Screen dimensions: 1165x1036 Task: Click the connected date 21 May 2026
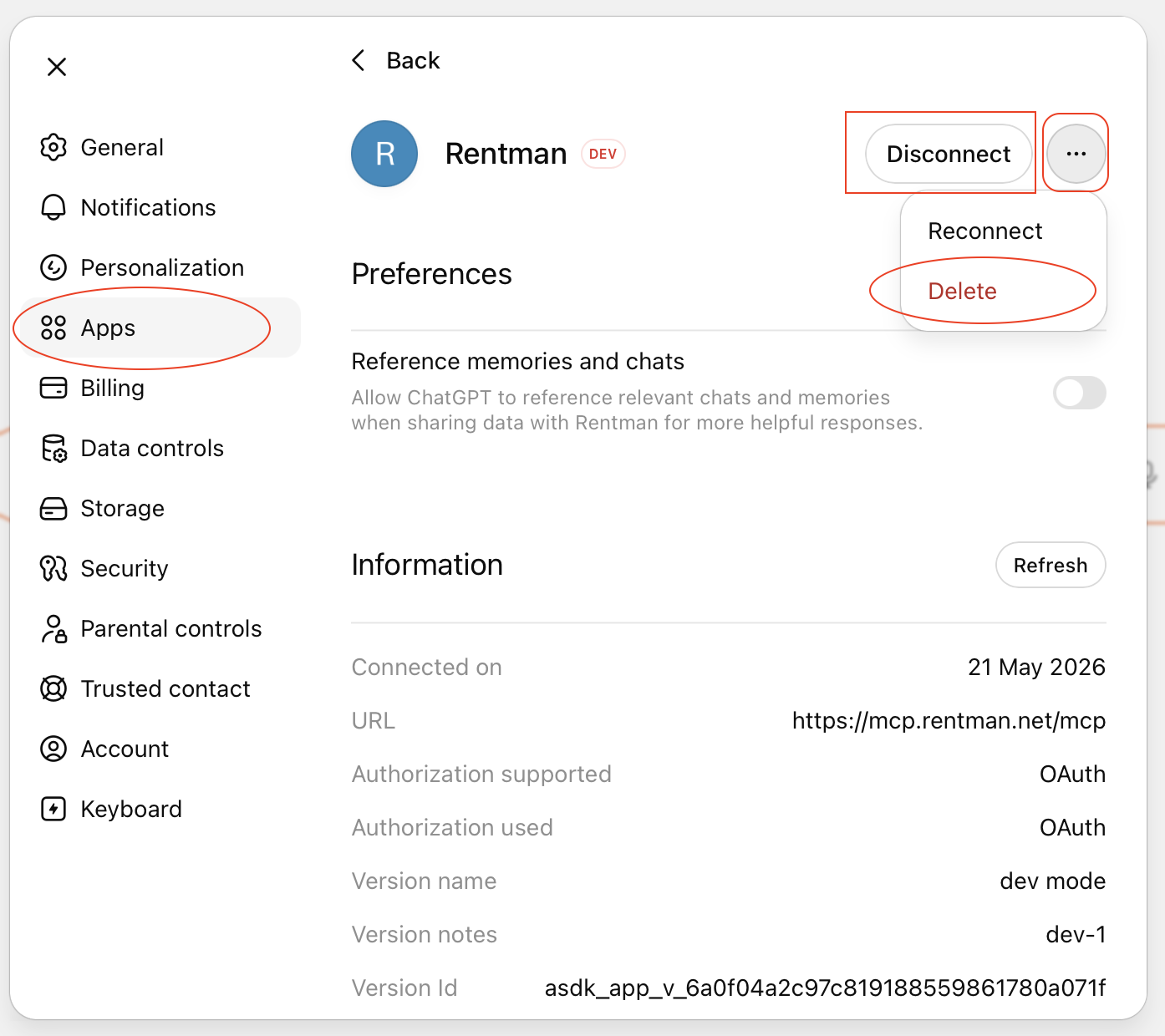1036,667
